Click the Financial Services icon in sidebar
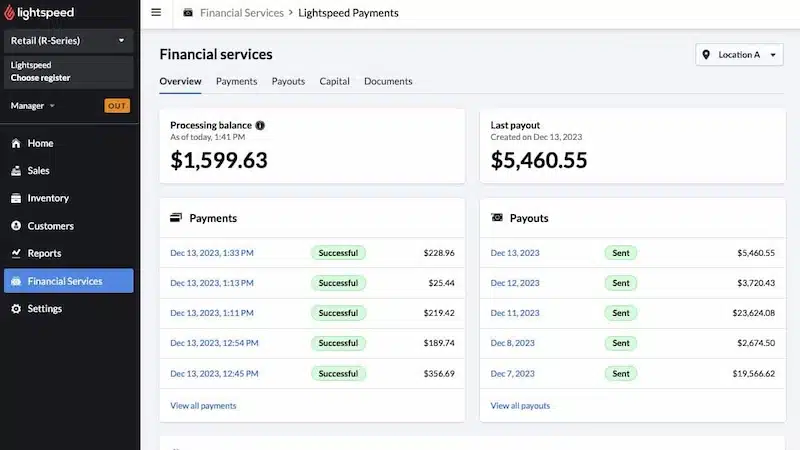Image resolution: width=800 pixels, height=450 pixels. coord(16,281)
